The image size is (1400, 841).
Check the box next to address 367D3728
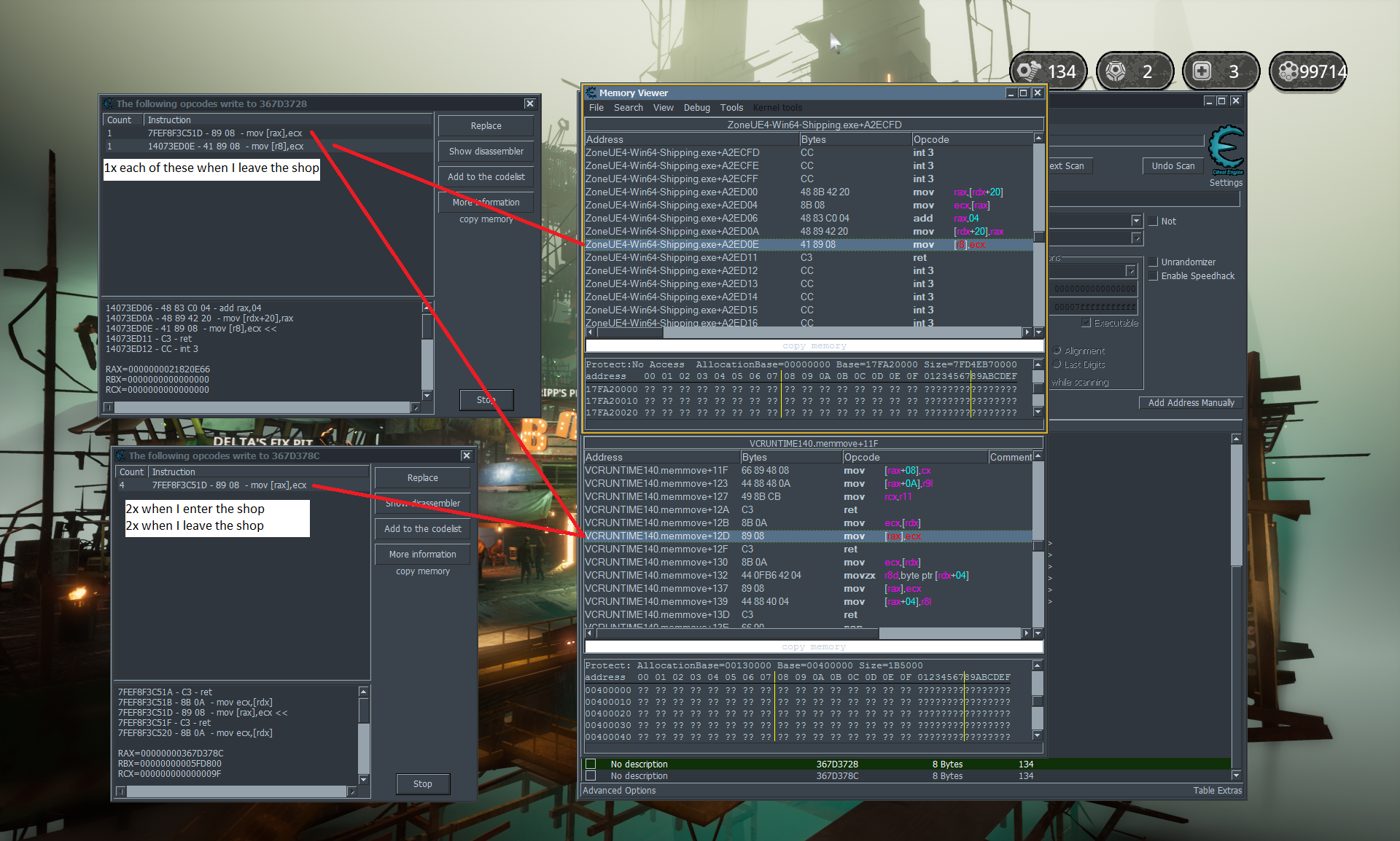(x=591, y=764)
